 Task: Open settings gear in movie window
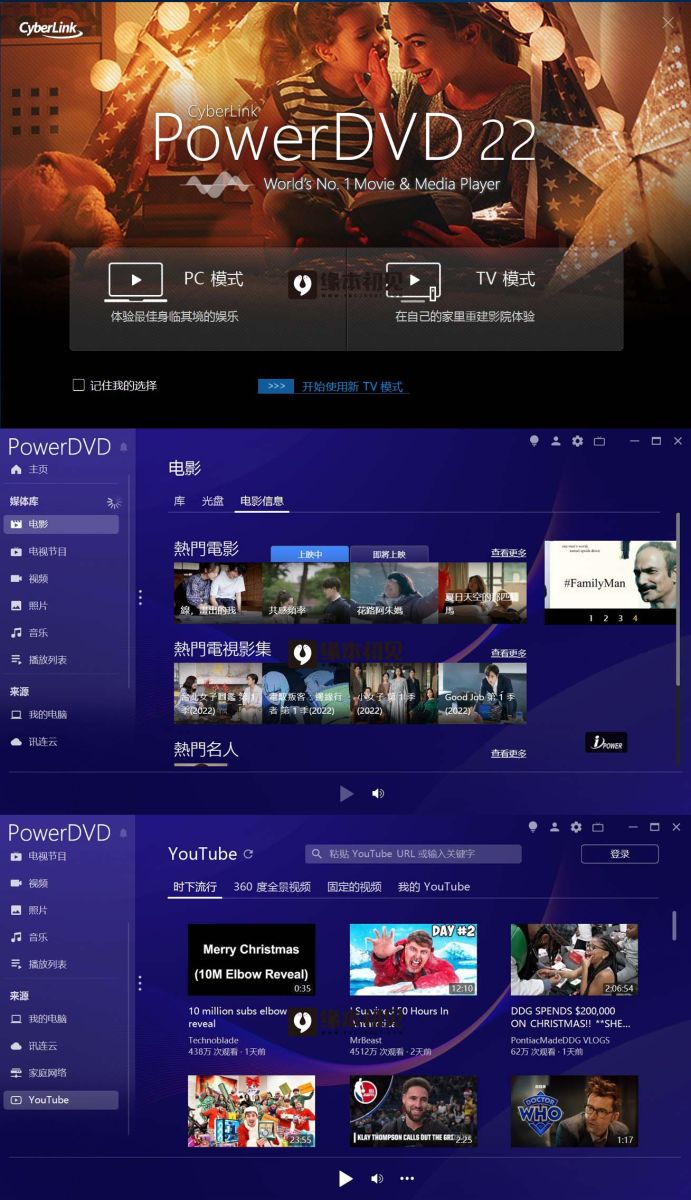click(x=577, y=441)
